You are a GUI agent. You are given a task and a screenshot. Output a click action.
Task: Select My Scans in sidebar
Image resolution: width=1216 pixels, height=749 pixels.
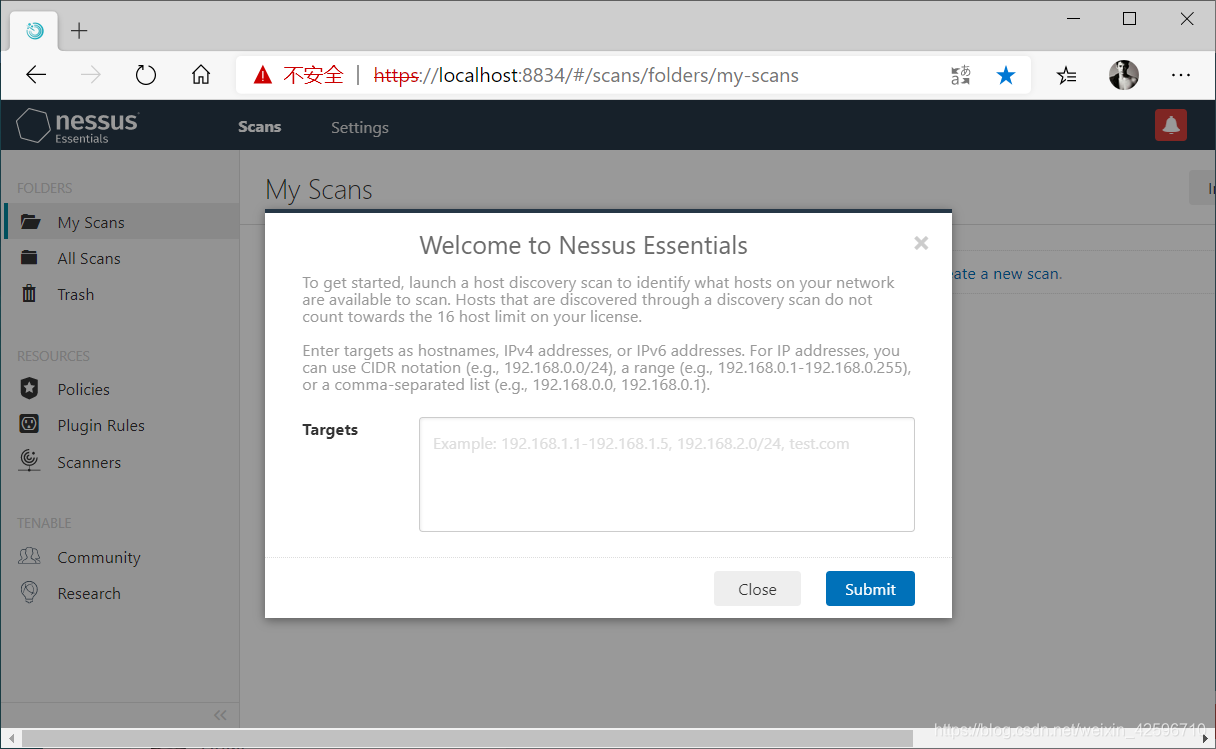point(121,222)
